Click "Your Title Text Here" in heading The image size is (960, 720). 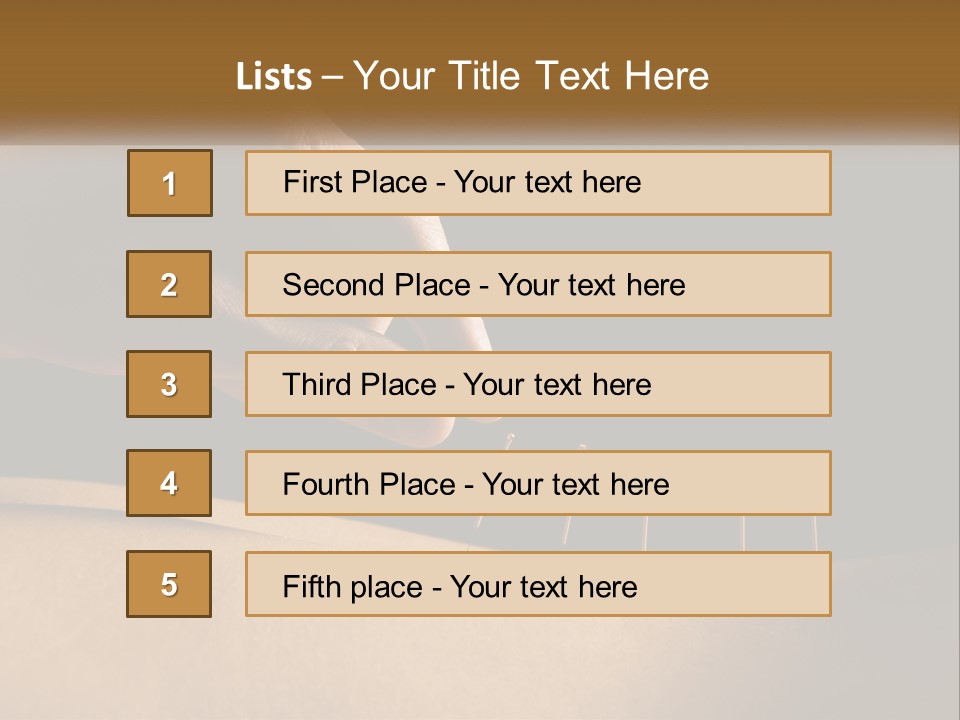click(531, 77)
